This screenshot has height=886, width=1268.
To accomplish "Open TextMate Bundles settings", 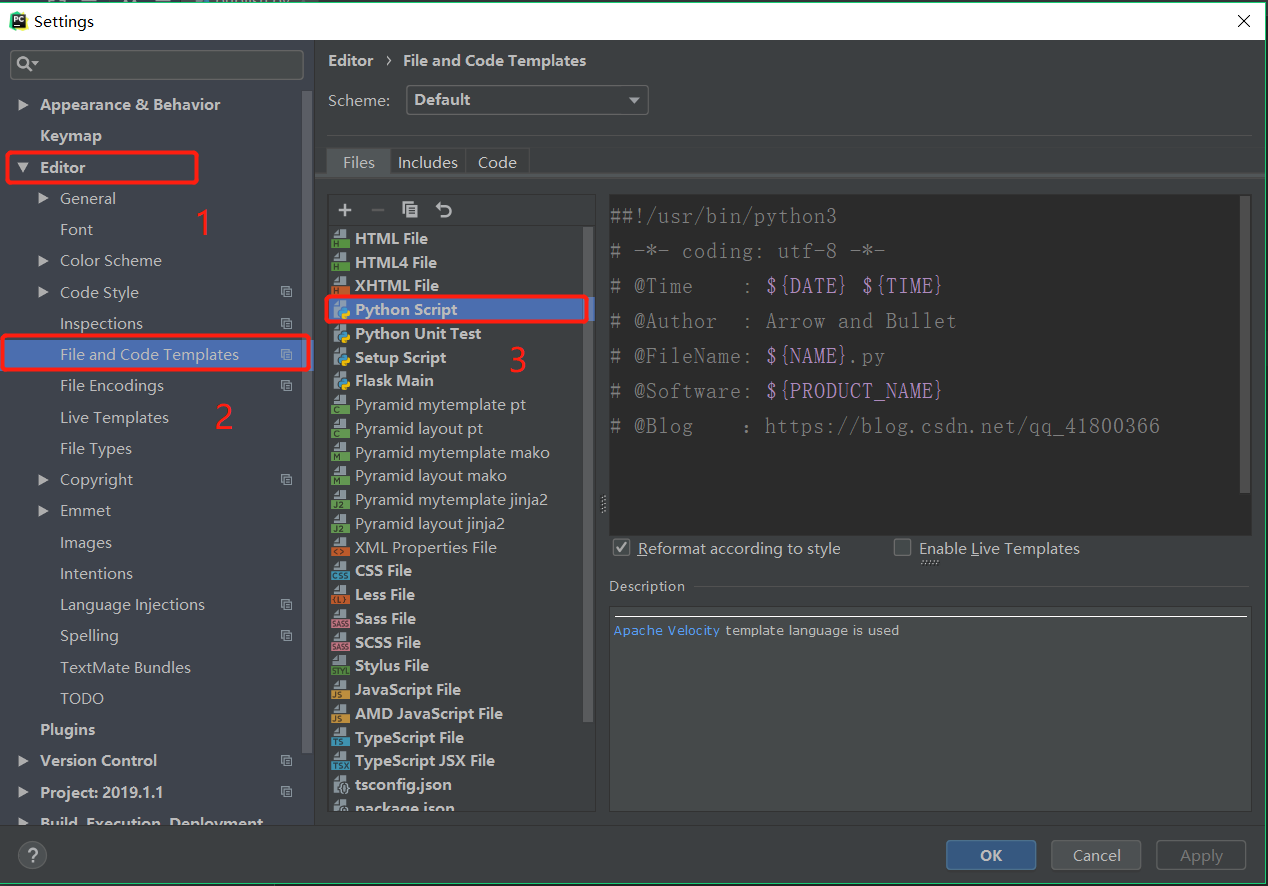I will pos(125,668).
